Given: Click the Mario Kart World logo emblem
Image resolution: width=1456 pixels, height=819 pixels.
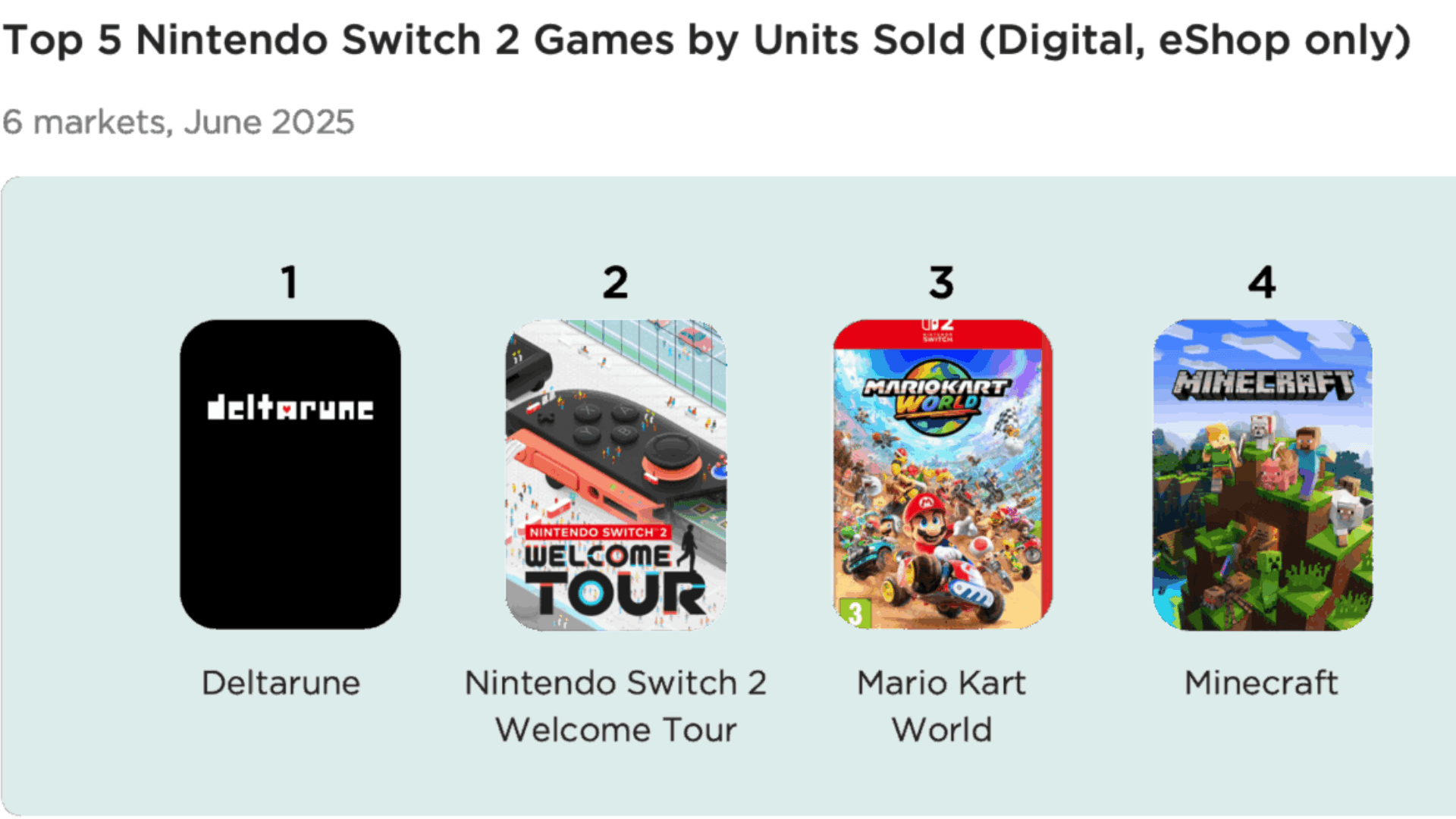Looking at the screenshot, I should pyautogui.click(x=937, y=397).
